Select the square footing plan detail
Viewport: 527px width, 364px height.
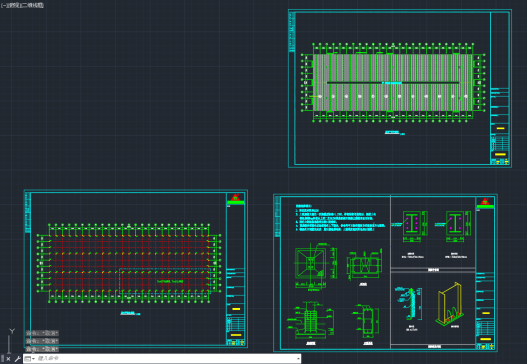coord(311,263)
